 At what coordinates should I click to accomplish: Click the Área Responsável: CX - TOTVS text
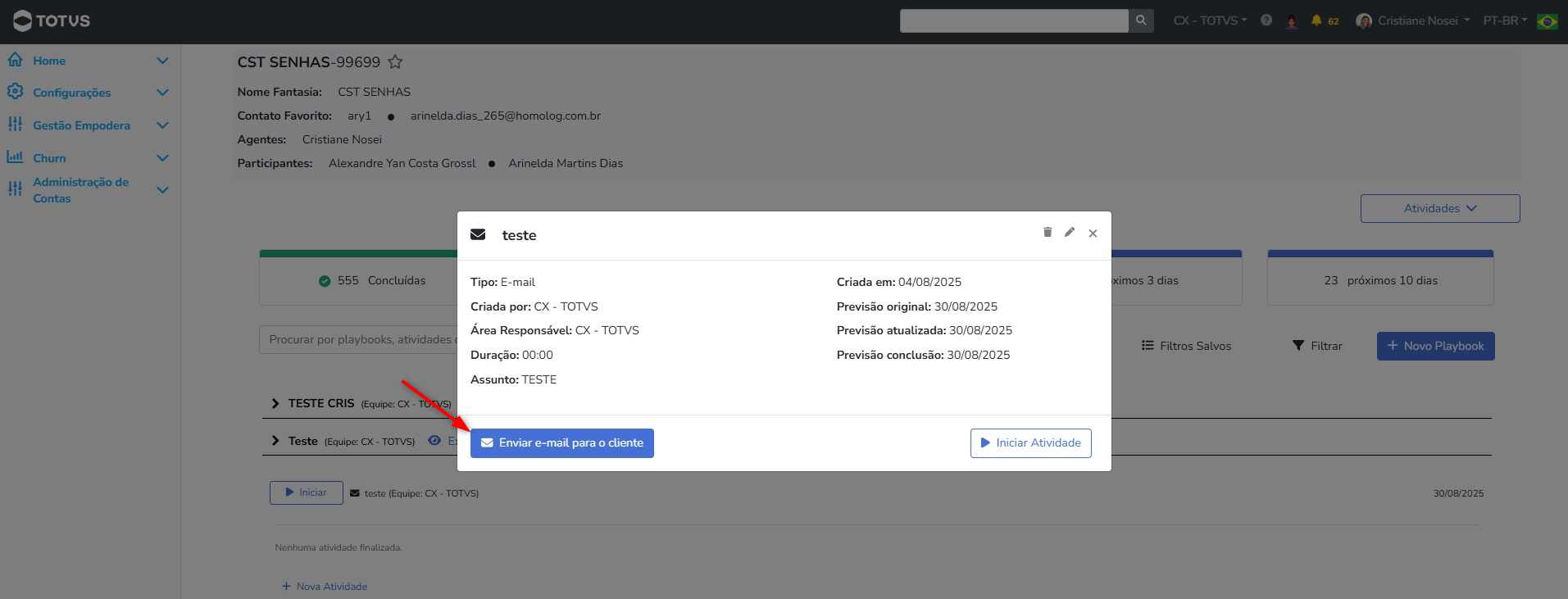coord(555,330)
